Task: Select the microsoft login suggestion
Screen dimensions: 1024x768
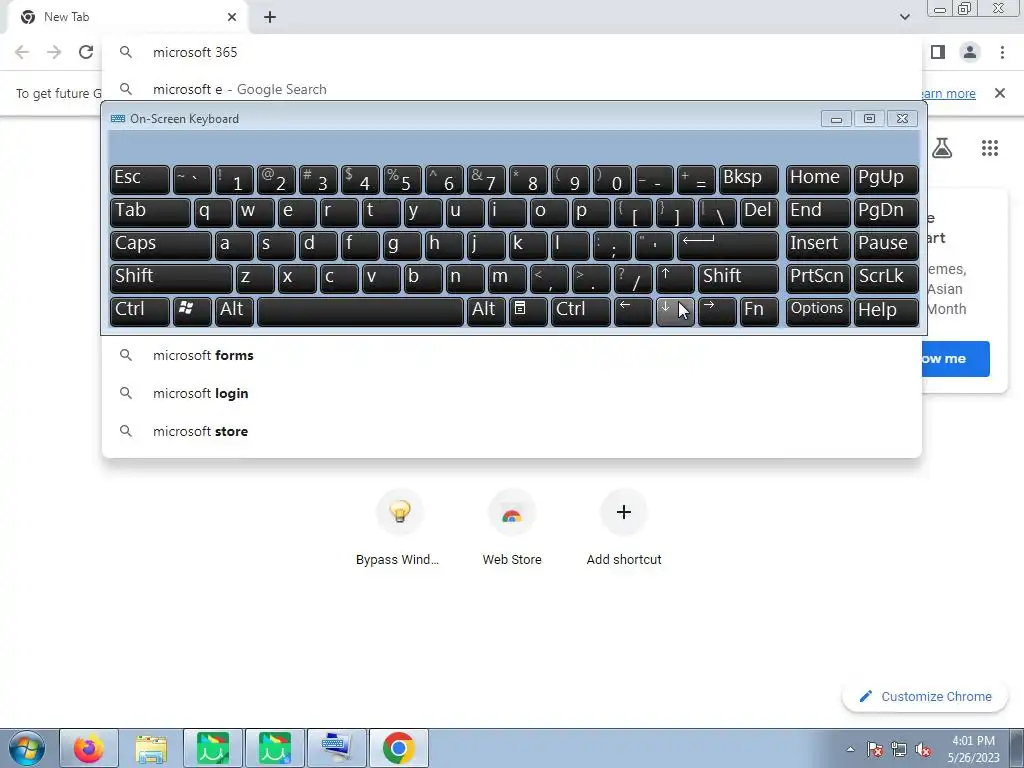Action: click(511, 393)
